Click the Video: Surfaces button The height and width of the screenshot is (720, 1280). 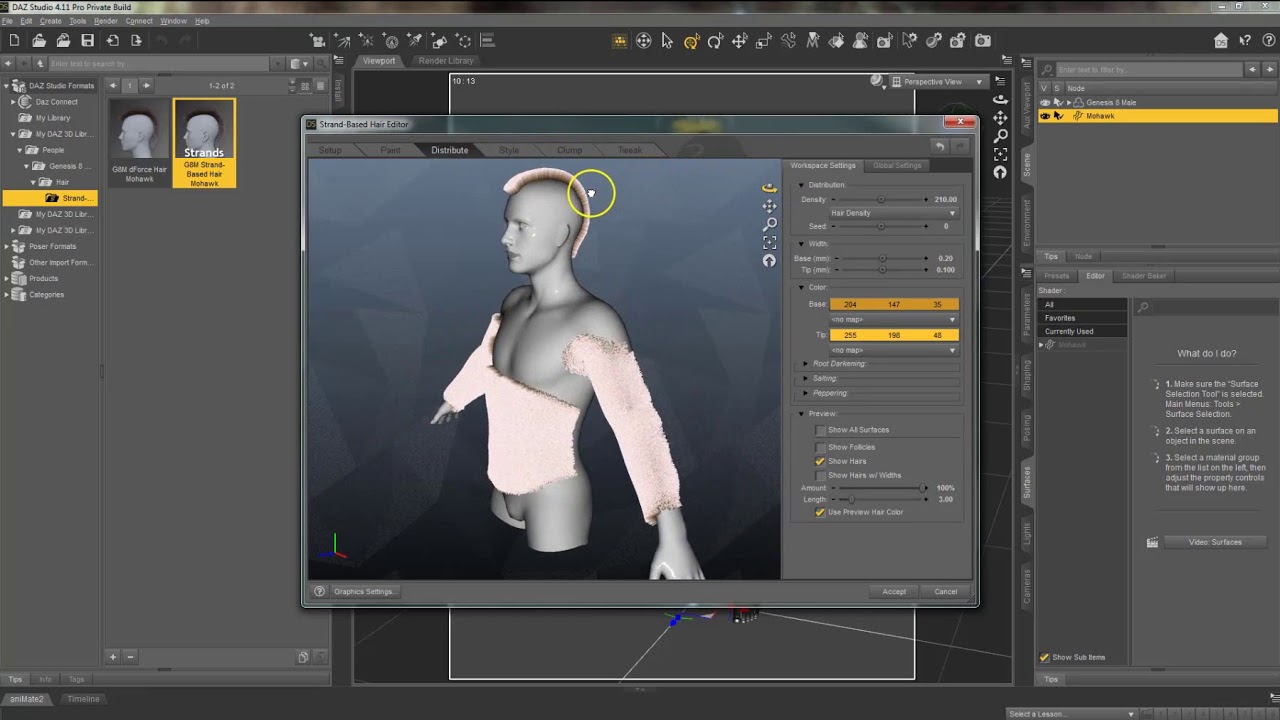[1215, 542]
